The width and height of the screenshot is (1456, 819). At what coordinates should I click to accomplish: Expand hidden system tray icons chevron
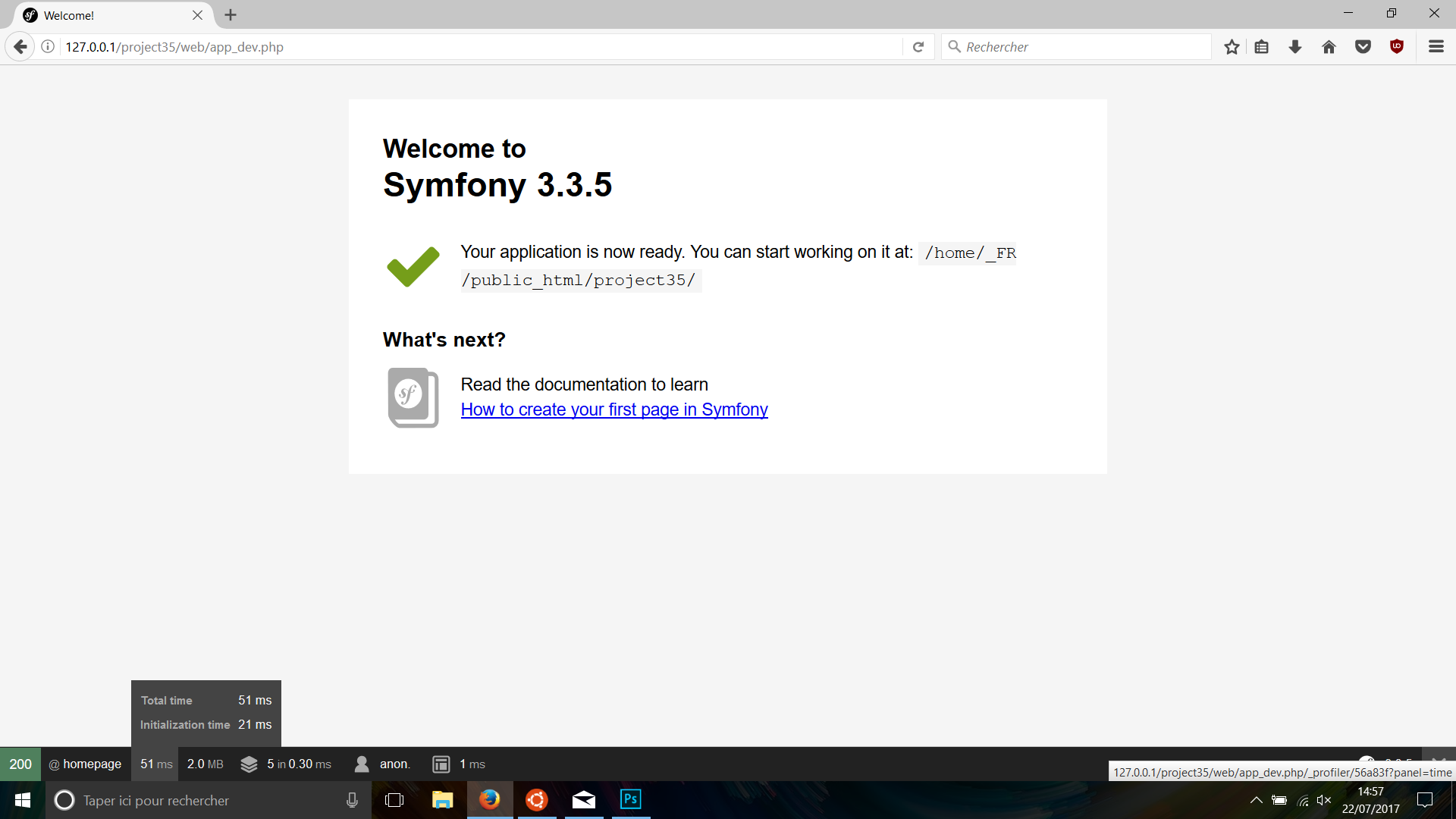1257,800
